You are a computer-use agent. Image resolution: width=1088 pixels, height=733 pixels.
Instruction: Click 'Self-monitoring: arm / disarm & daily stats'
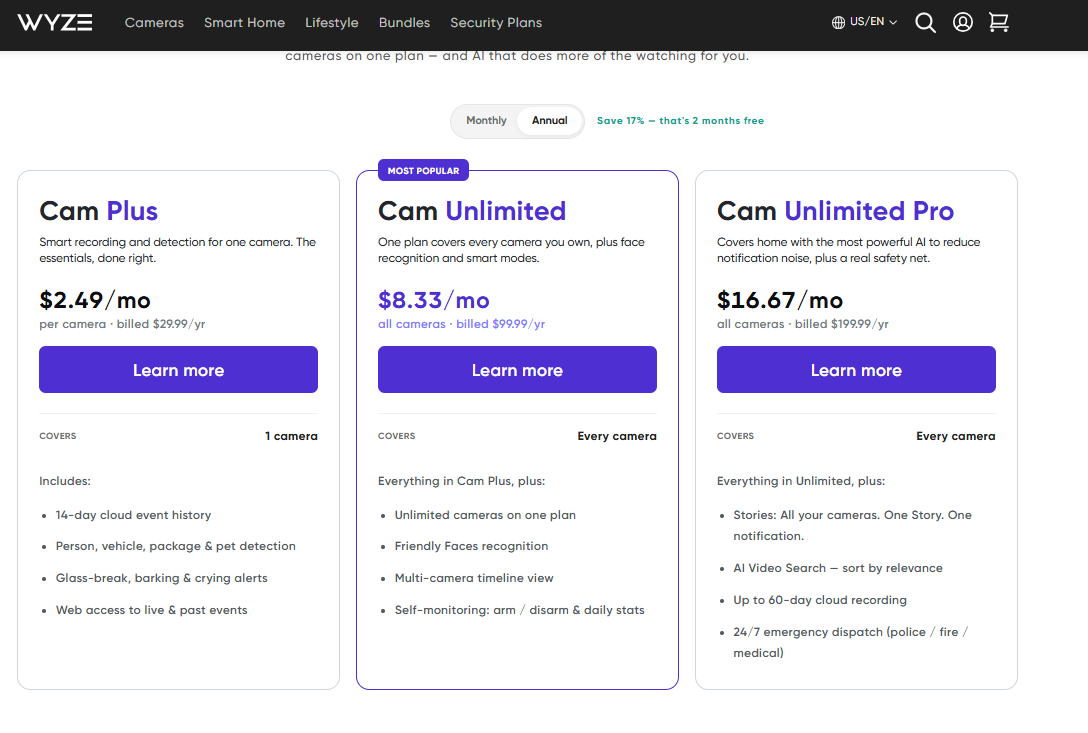click(519, 610)
